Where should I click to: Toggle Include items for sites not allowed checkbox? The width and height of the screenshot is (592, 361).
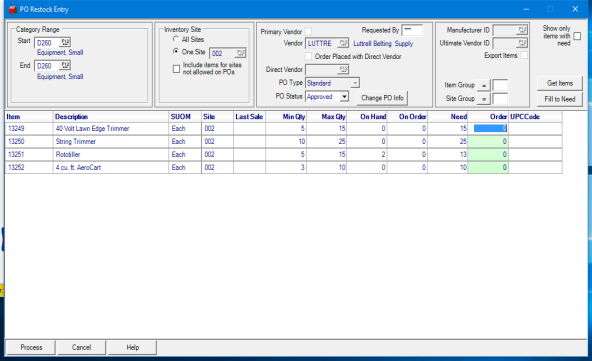coord(176,69)
